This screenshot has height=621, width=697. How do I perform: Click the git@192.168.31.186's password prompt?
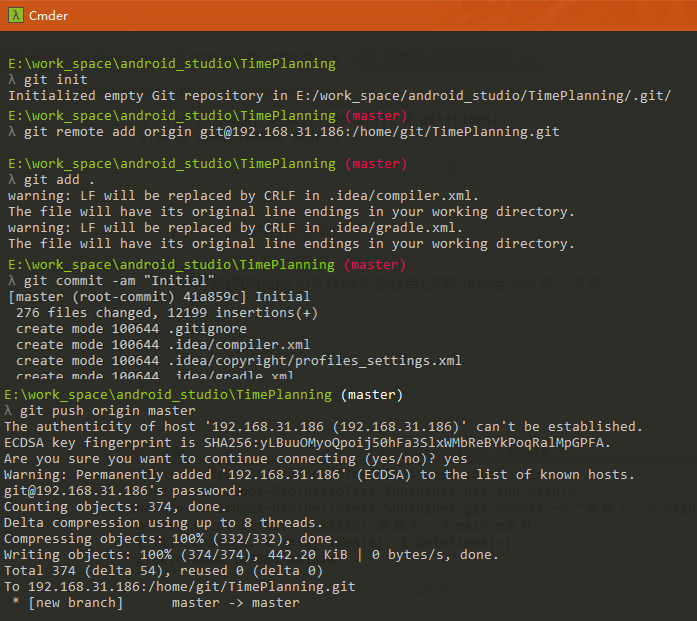[125, 491]
